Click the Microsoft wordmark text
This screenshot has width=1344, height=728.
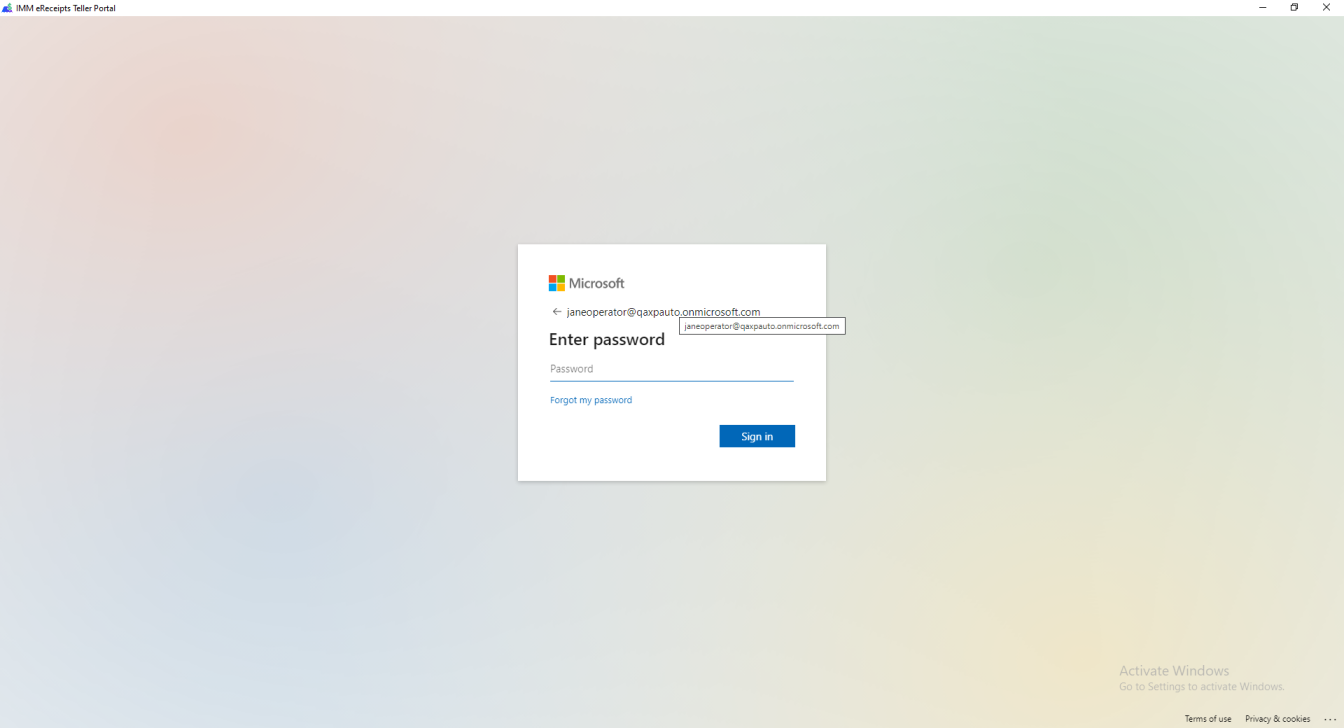coord(596,283)
